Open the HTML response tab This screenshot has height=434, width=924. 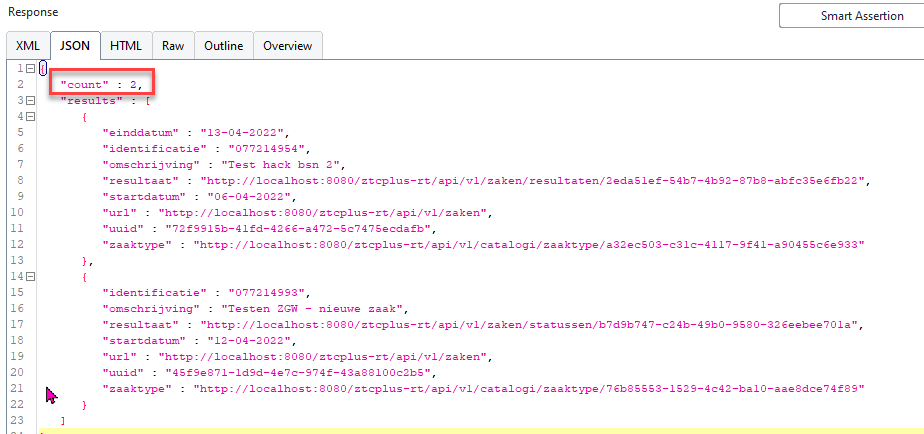[126, 46]
